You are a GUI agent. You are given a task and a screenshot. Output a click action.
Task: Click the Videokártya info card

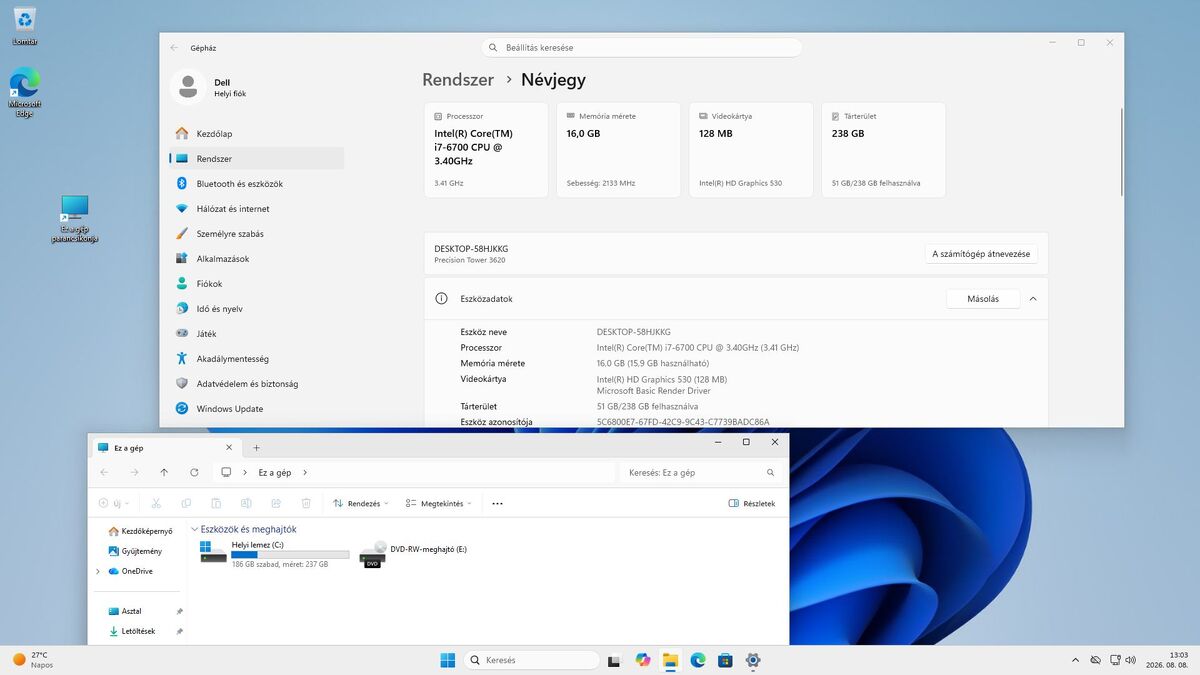(x=751, y=150)
